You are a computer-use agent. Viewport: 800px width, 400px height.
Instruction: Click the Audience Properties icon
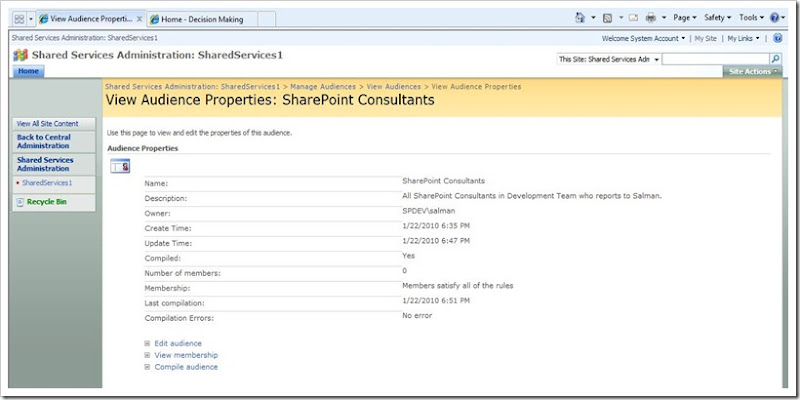click(118, 166)
